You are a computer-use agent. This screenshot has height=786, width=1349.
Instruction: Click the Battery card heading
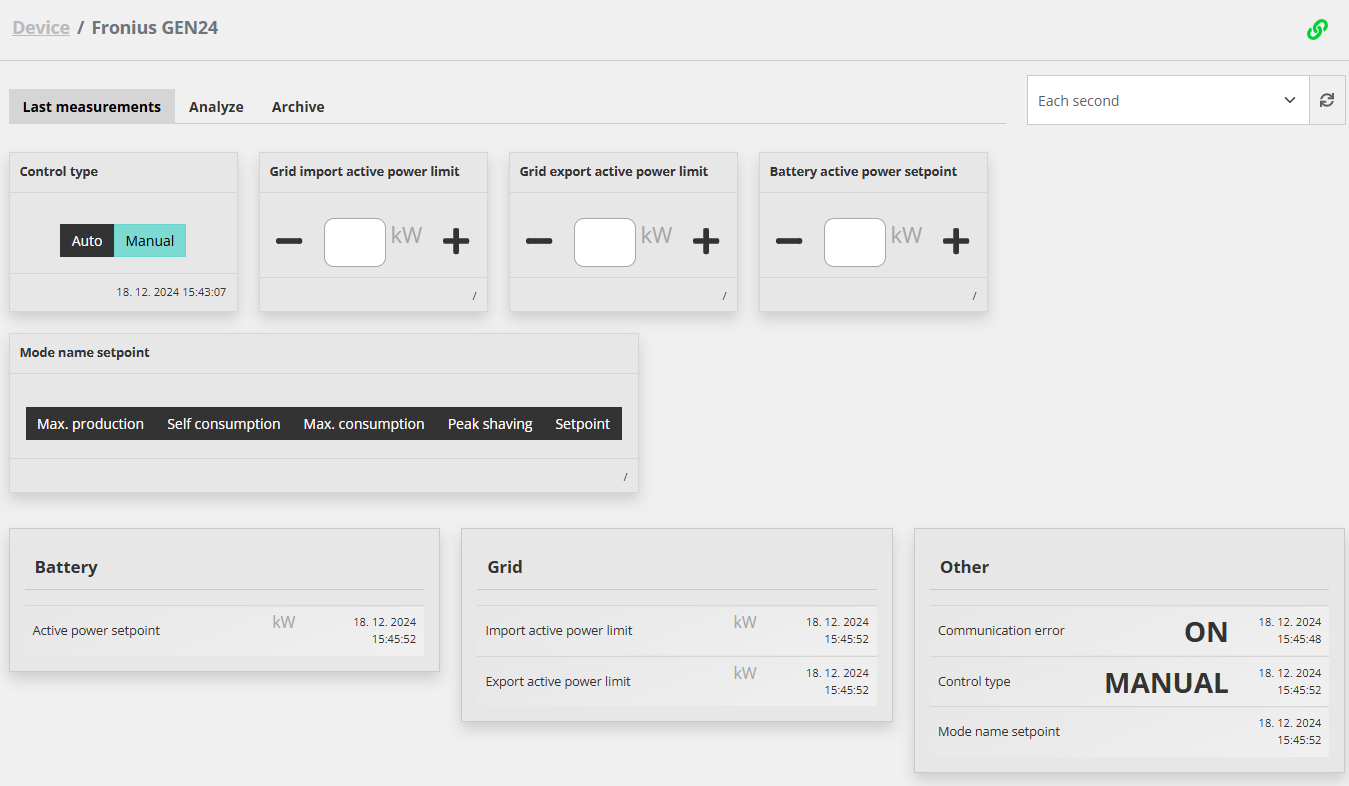tap(66, 567)
